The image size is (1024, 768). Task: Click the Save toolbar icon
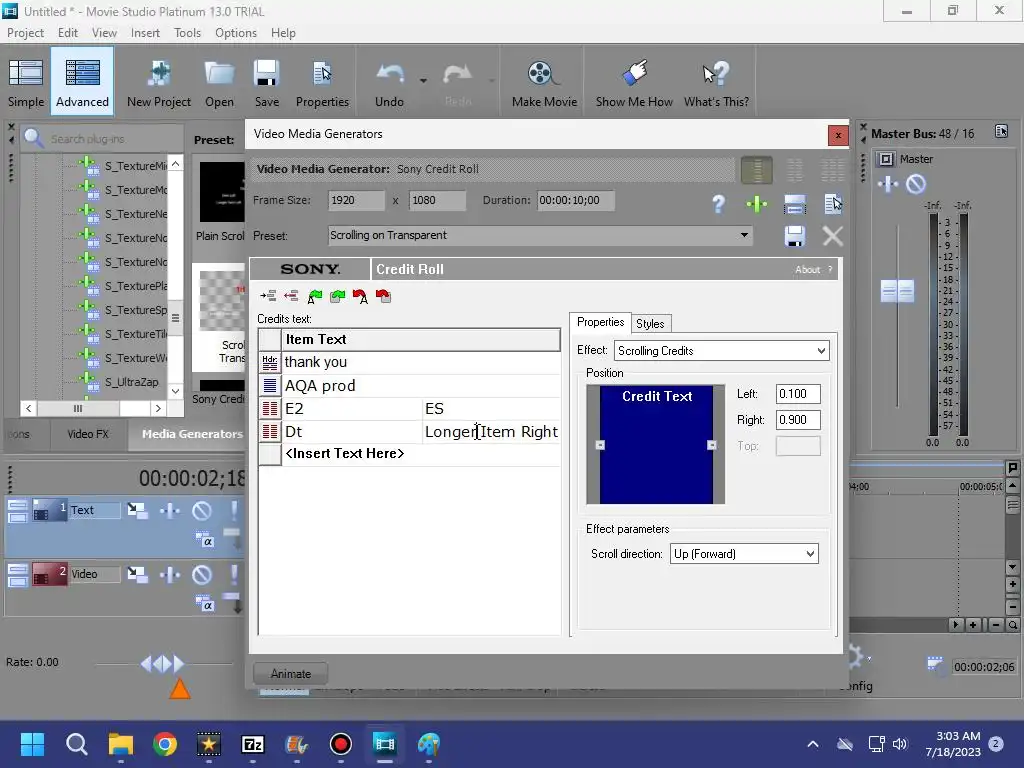(x=266, y=82)
